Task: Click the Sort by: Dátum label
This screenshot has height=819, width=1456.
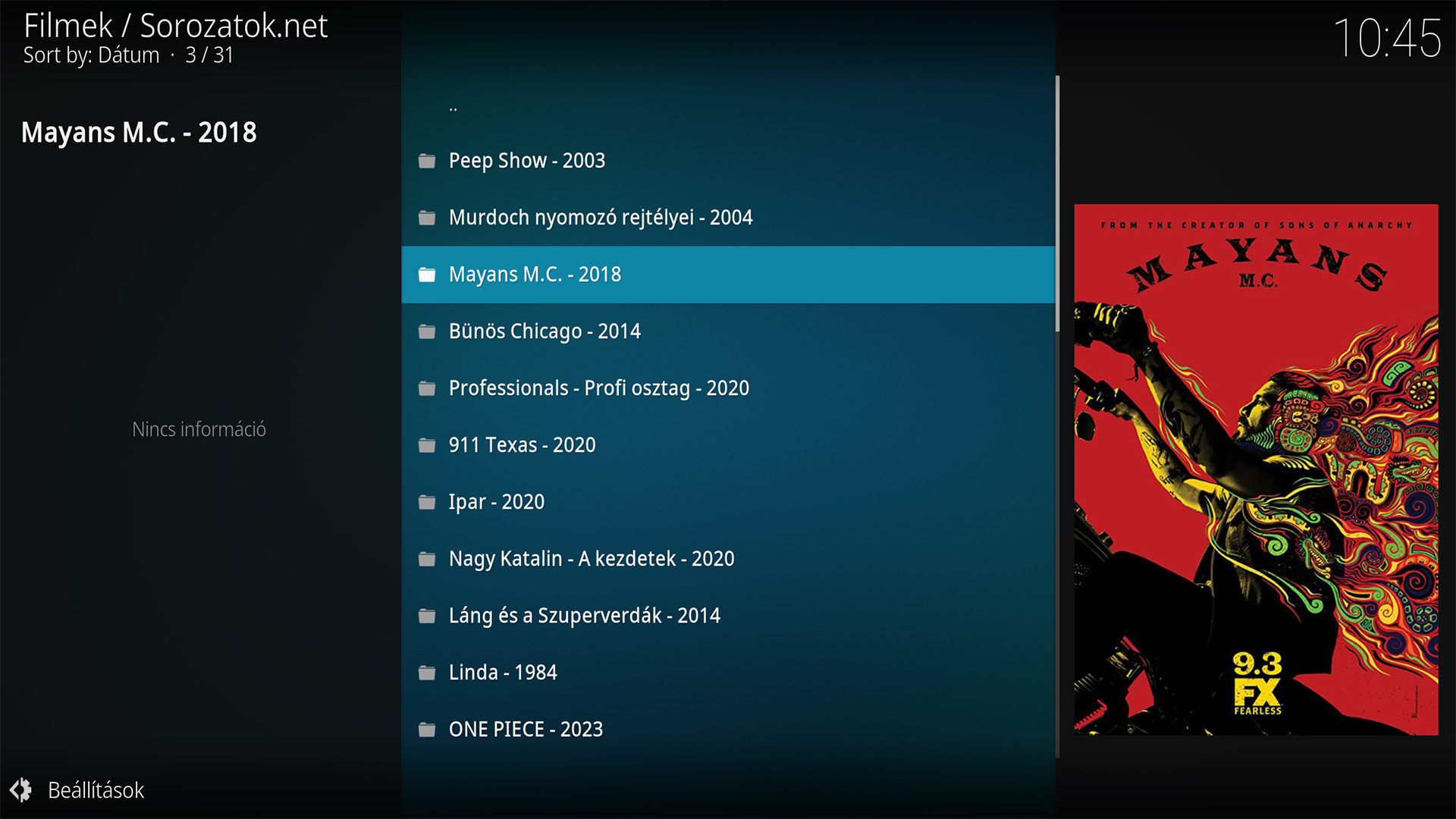Action: click(x=91, y=55)
